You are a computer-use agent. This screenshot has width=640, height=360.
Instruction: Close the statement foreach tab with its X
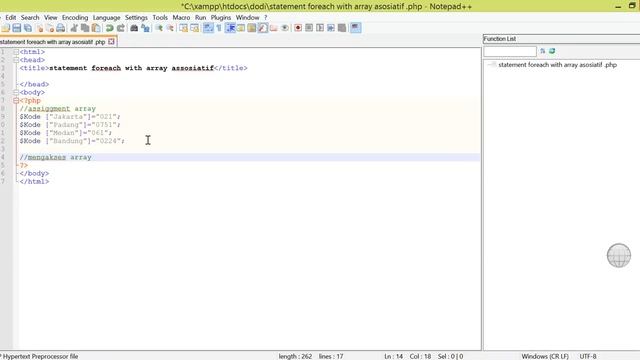[x=111, y=42]
